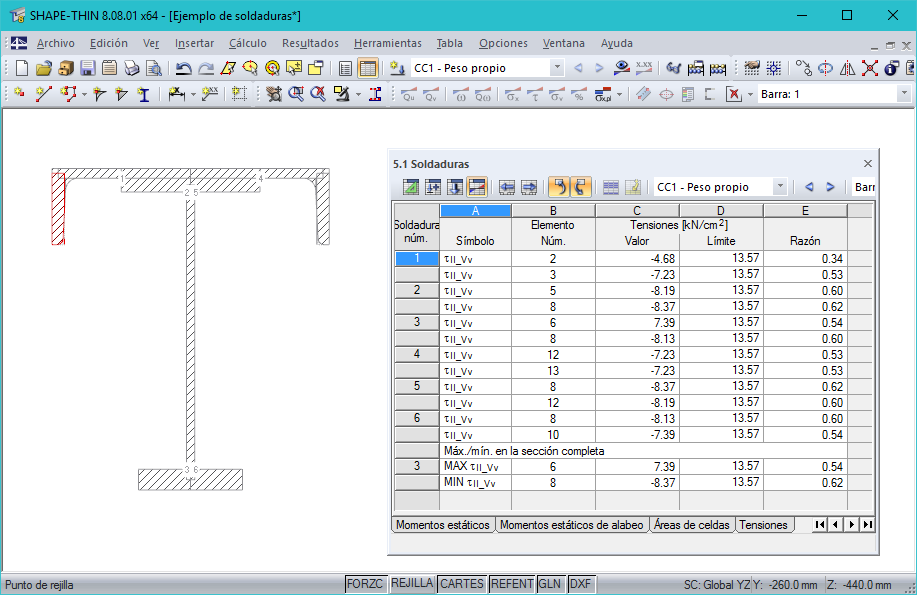Switch to the Tensiones tab
917x595 pixels.
[x=763, y=525]
